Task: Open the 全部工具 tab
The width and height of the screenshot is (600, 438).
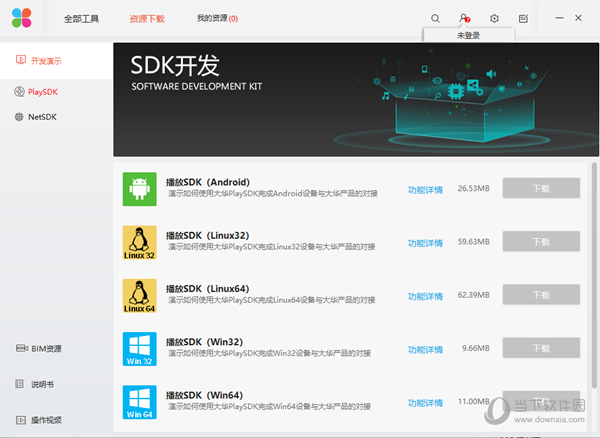Action: (81, 18)
